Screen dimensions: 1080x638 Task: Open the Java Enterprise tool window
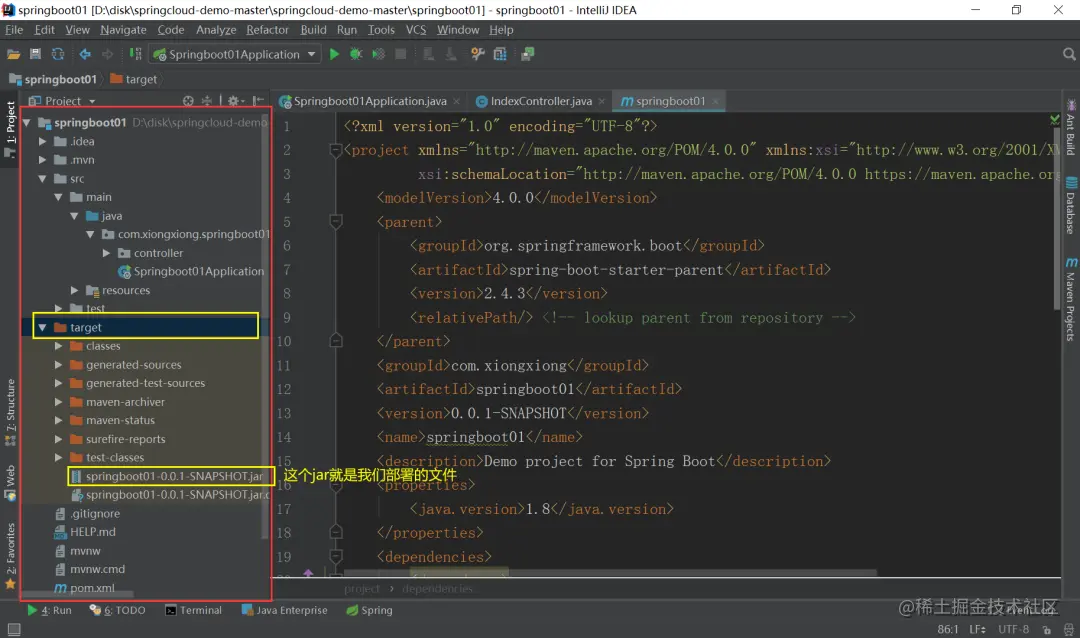pyautogui.click(x=284, y=610)
